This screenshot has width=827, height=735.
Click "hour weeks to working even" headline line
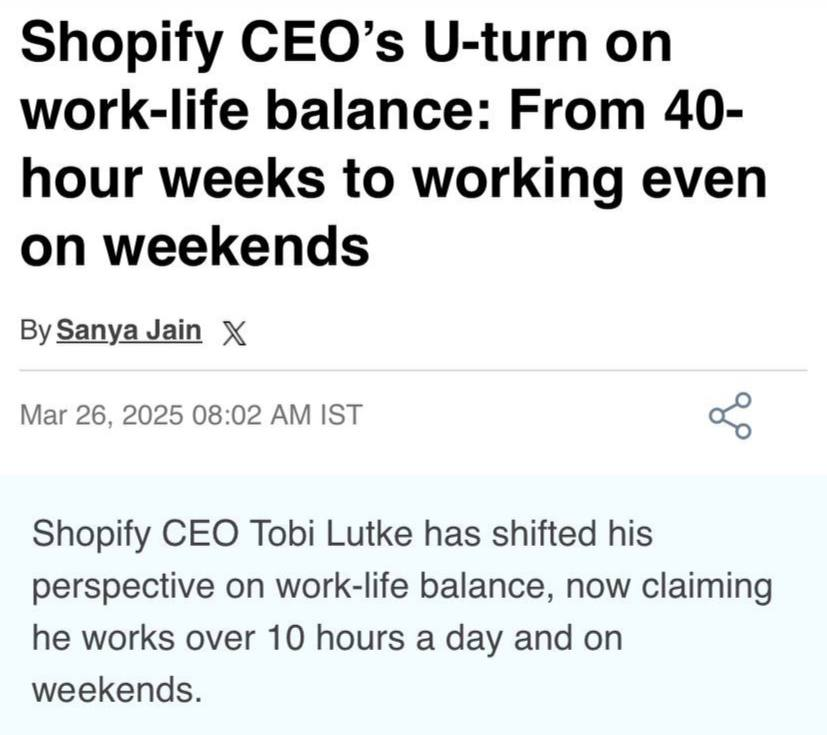[393, 178]
